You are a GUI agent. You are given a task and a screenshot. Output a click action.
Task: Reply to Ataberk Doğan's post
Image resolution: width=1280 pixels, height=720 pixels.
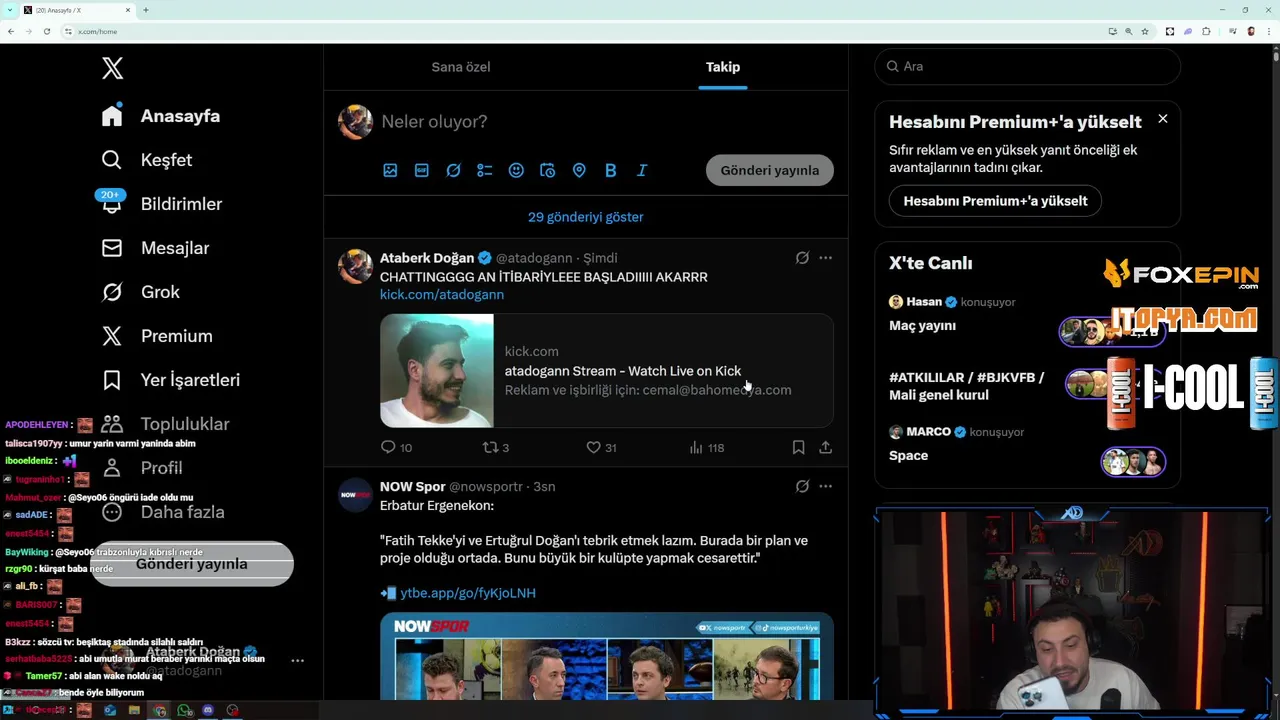click(x=396, y=448)
